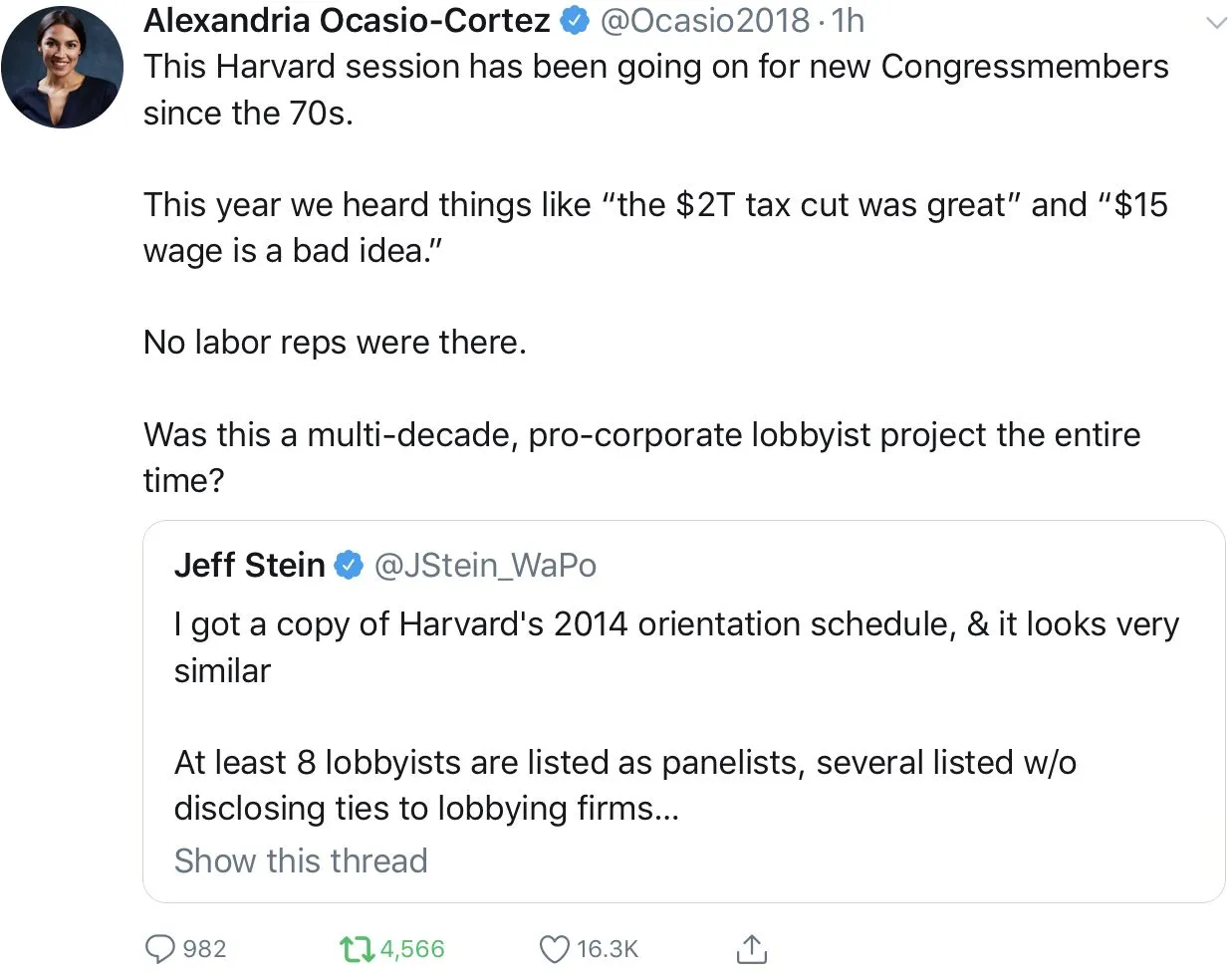Click the Alexandria Ocasio-Cortez display name
Viewport: 1232px width, 979px height.
coord(347,20)
